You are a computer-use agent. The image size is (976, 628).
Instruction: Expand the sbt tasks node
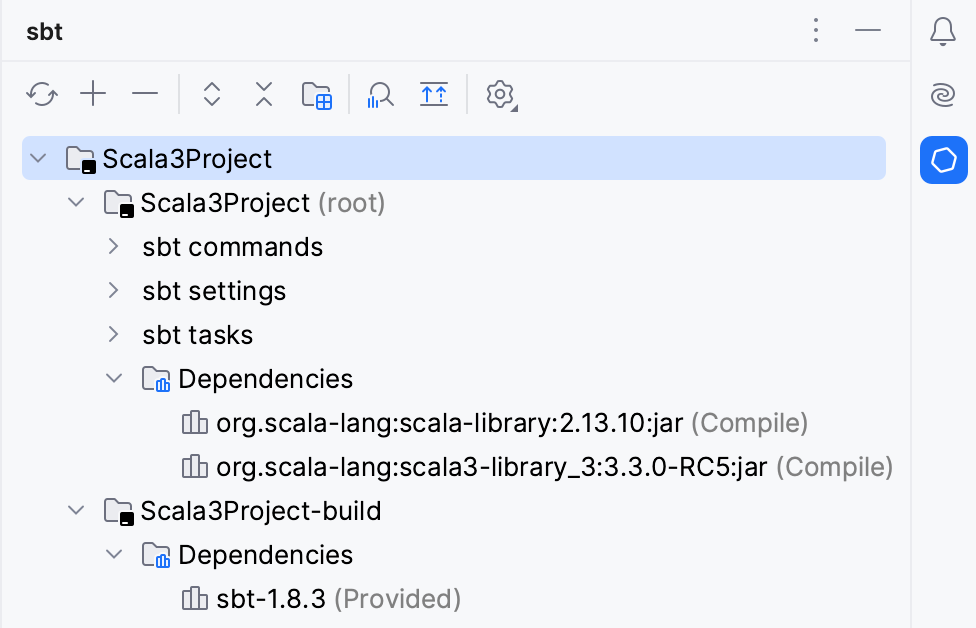pyautogui.click(x=113, y=335)
